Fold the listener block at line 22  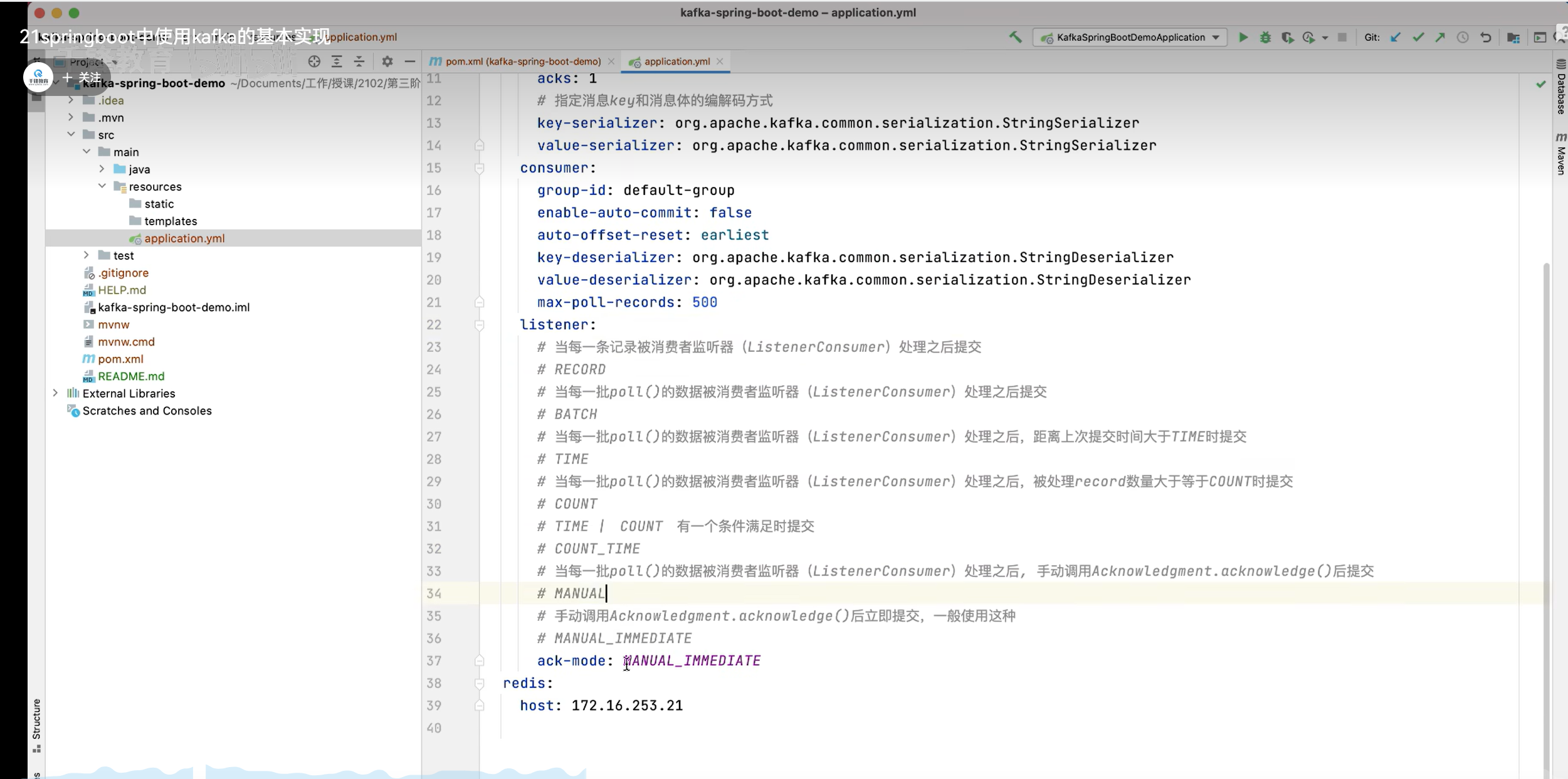click(x=479, y=325)
